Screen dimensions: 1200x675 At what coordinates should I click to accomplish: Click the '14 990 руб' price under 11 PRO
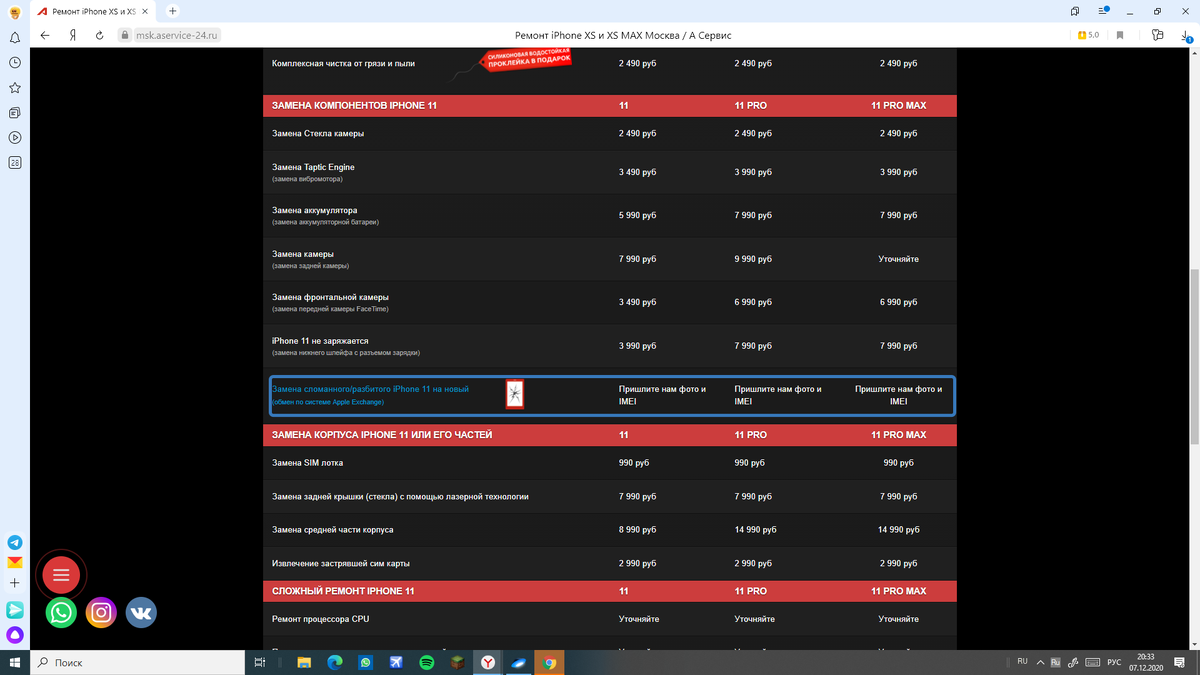755,530
